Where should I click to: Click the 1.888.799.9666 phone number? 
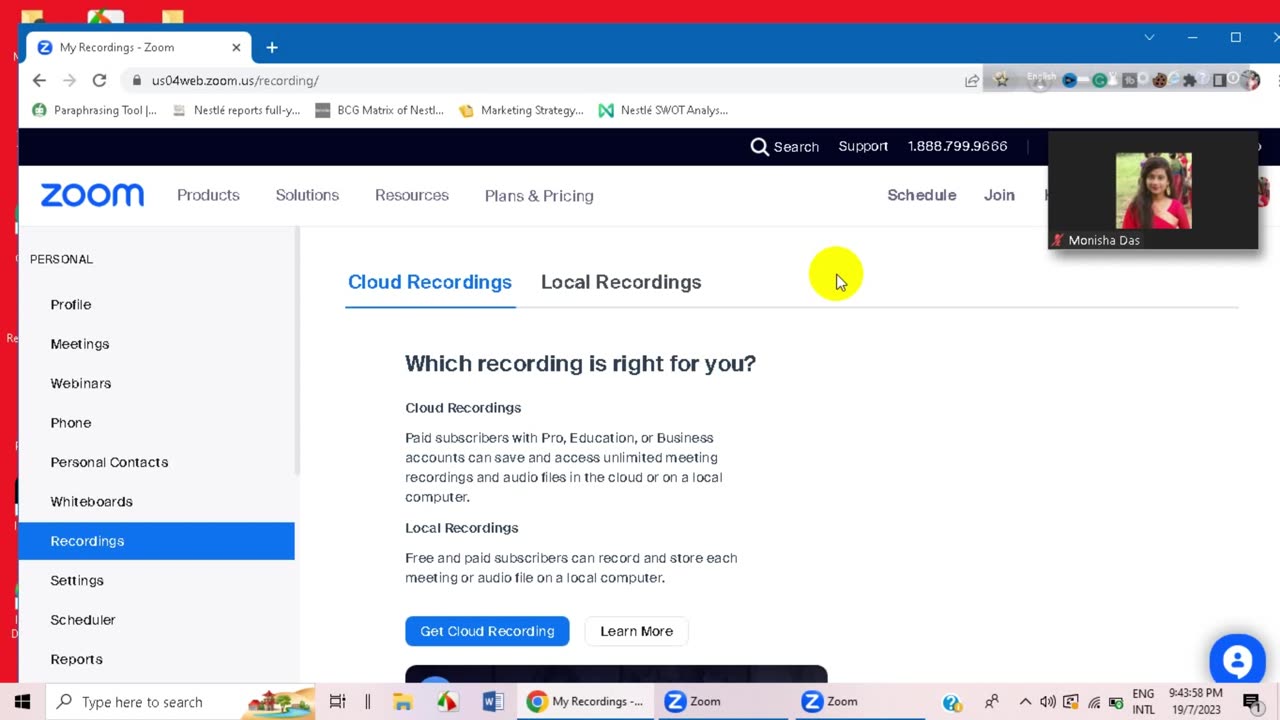[x=957, y=146]
